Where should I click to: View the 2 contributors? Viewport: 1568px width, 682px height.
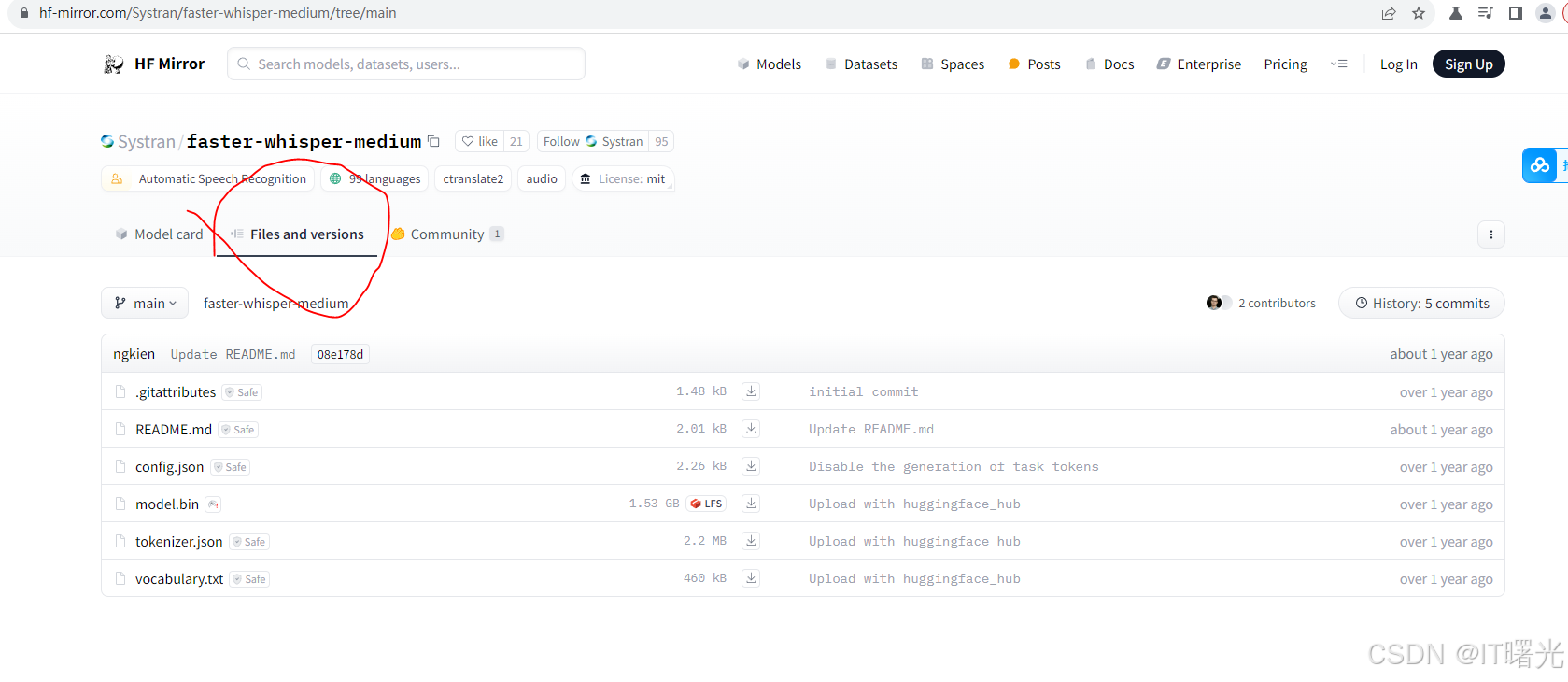click(x=1261, y=303)
